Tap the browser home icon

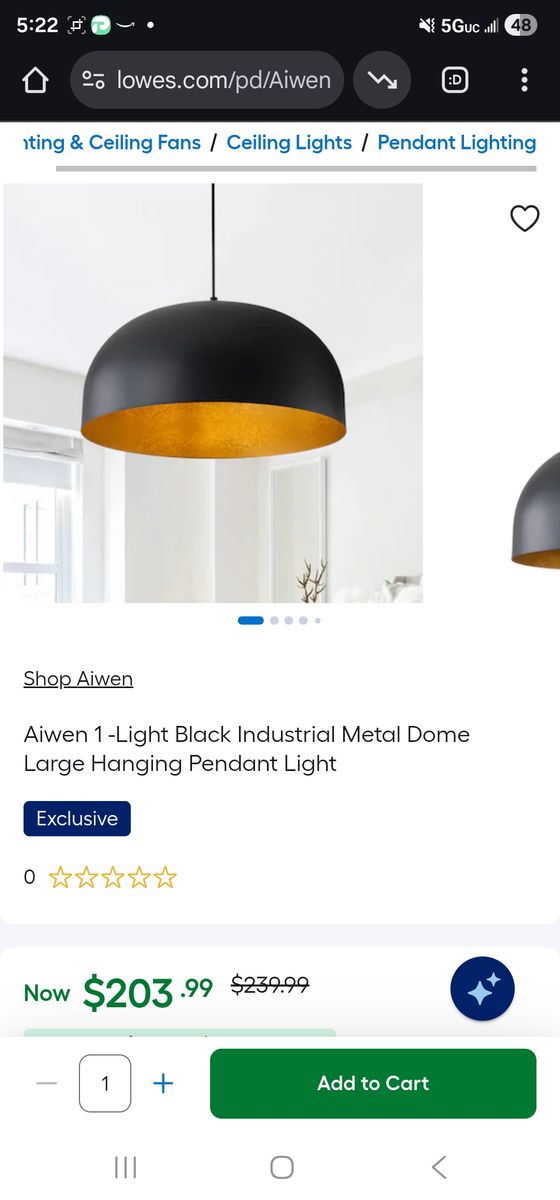35,80
